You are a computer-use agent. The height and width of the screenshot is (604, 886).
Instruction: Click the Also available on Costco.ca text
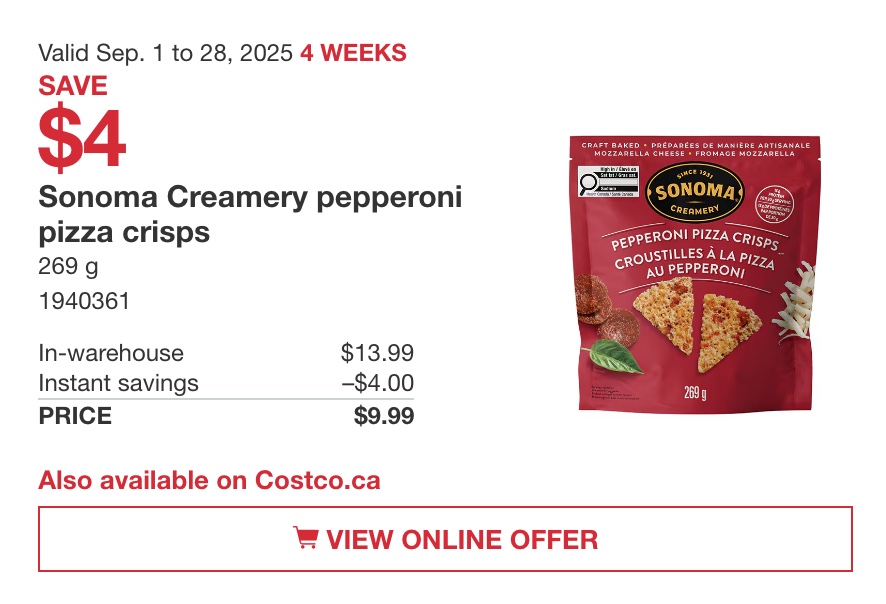[209, 481]
